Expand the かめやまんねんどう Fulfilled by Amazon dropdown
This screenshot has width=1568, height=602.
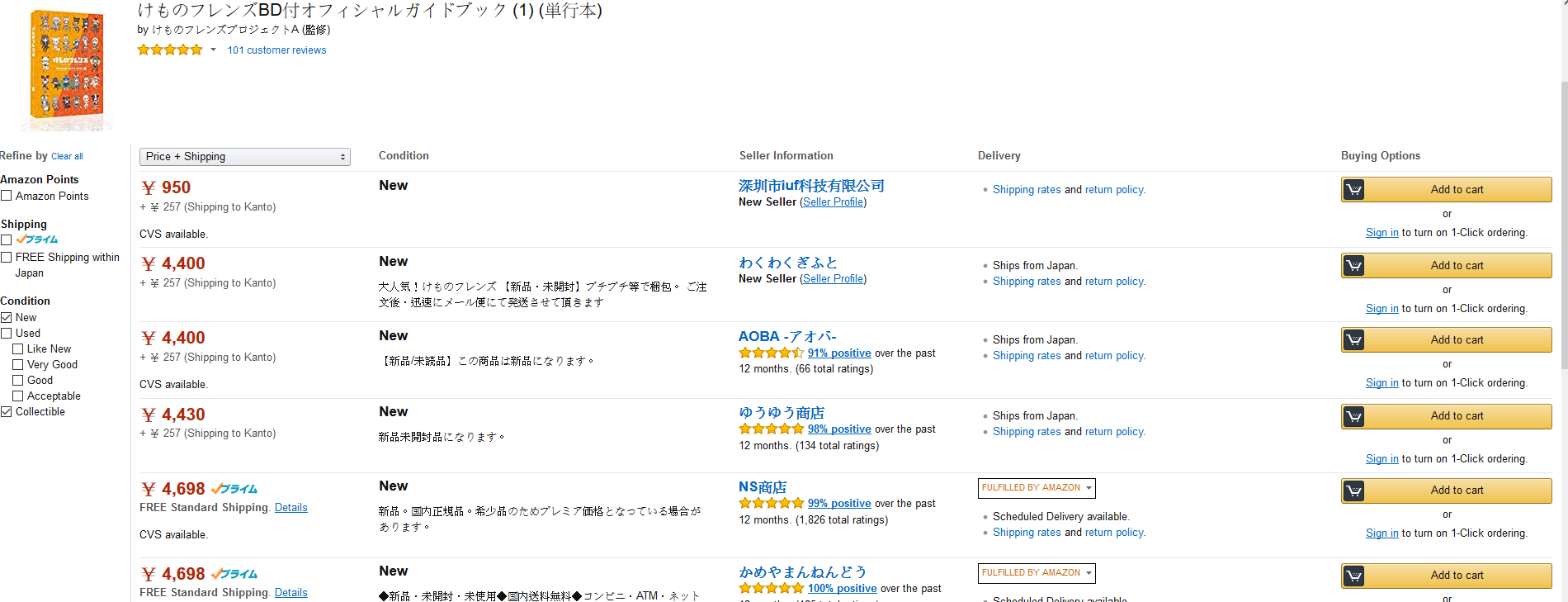[x=1037, y=573]
